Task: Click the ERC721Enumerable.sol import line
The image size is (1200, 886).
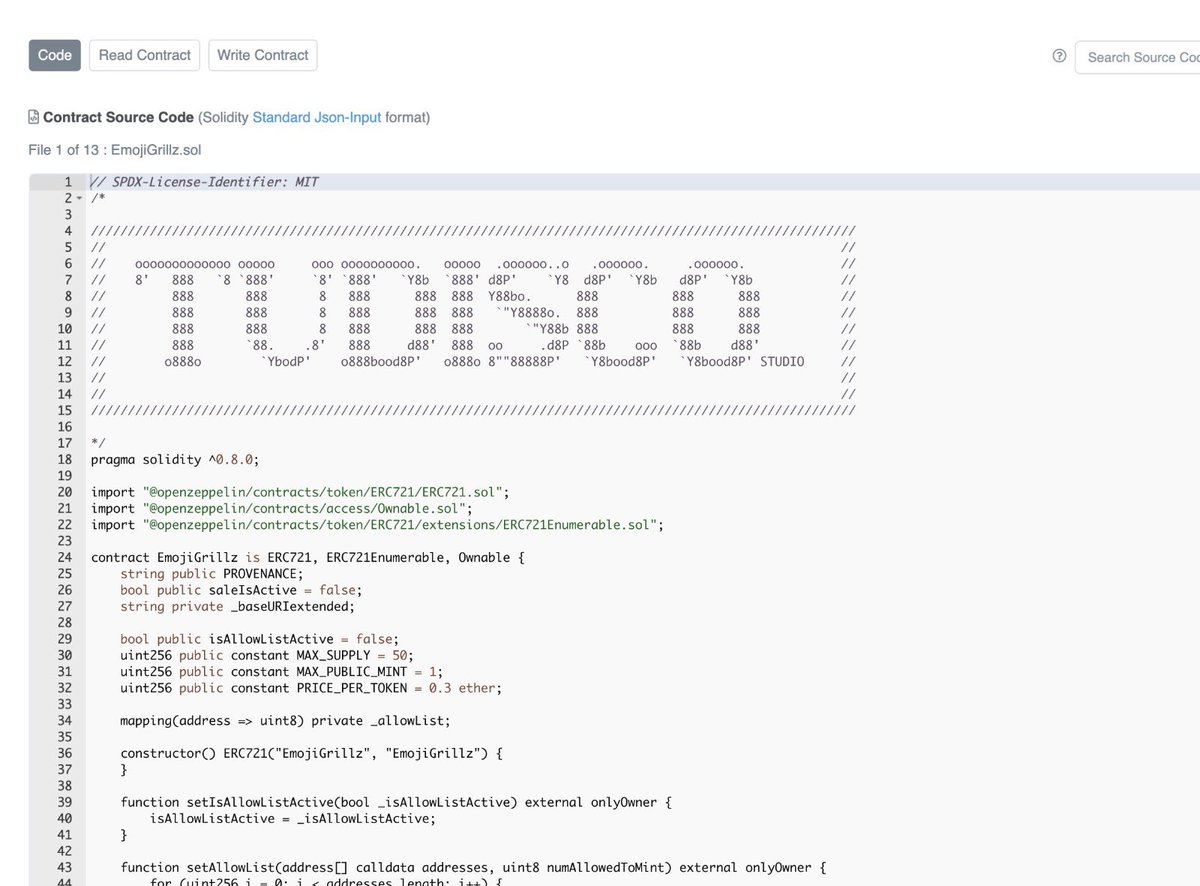Action: [x=377, y=525]
